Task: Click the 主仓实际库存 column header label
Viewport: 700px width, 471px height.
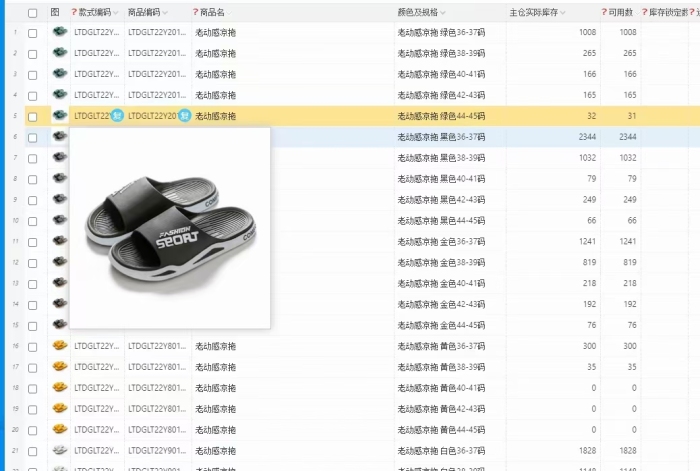Action: pos(534,13)
